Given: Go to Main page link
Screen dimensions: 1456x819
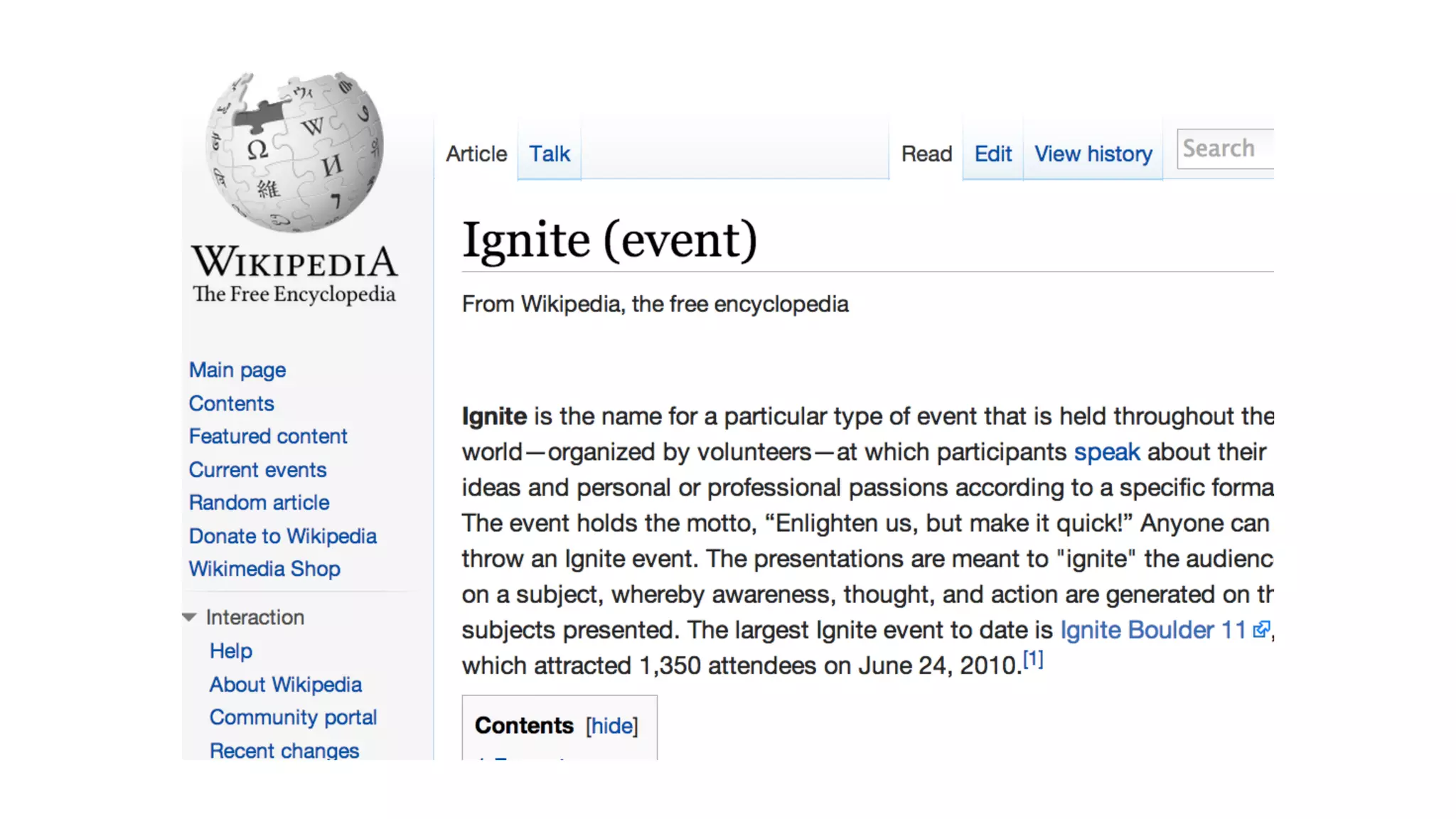Looking at the screenshot, I should click(237, 370).
